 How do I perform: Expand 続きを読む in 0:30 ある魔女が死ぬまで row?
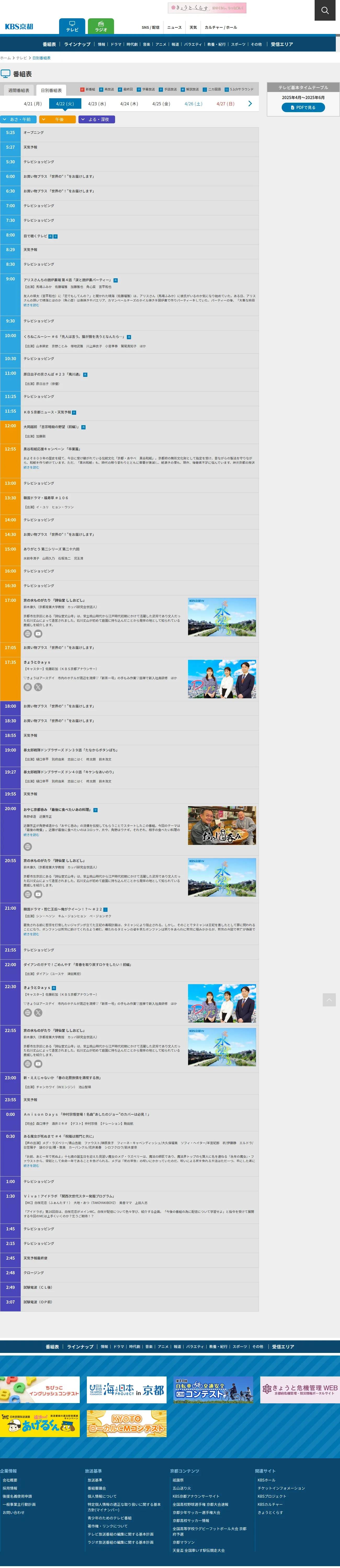(x=31, y=1166)
